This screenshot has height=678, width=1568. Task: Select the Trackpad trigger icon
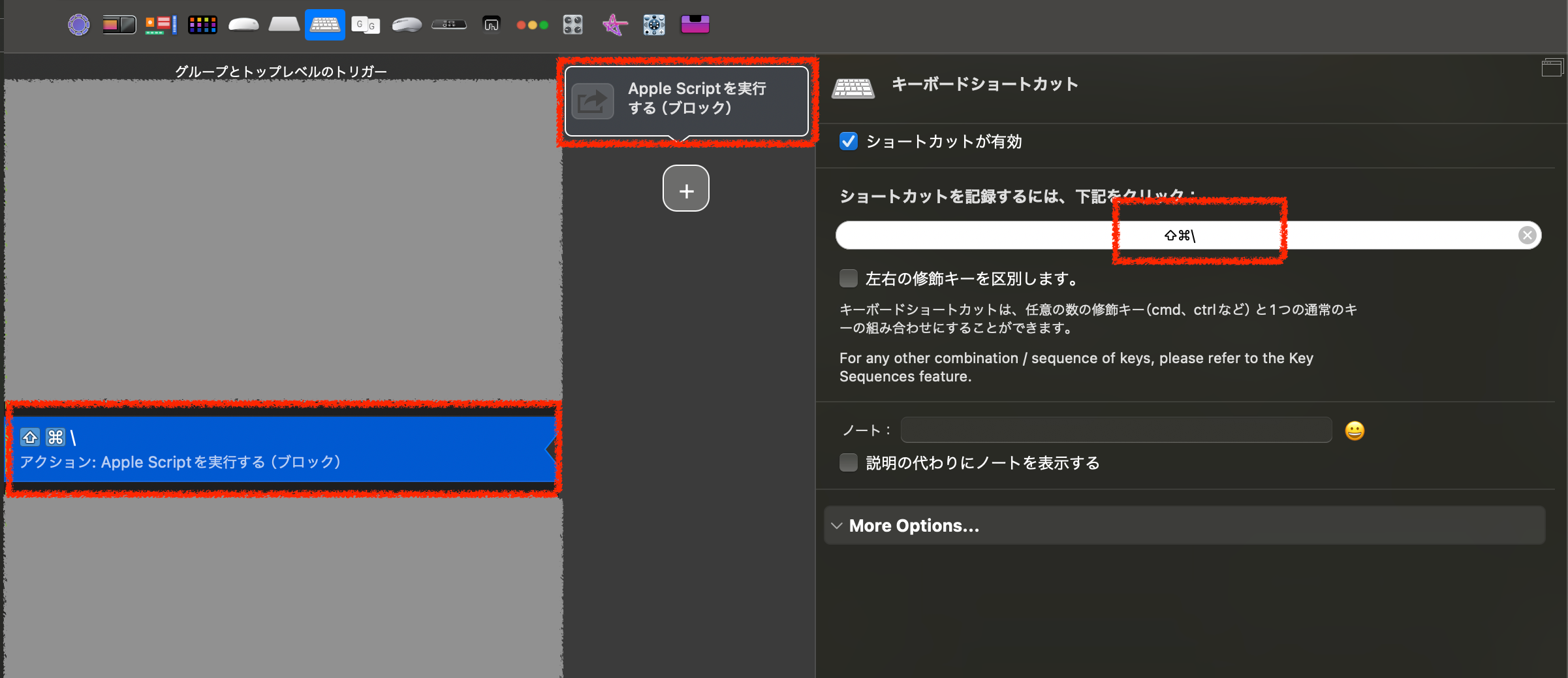[284, 25]
